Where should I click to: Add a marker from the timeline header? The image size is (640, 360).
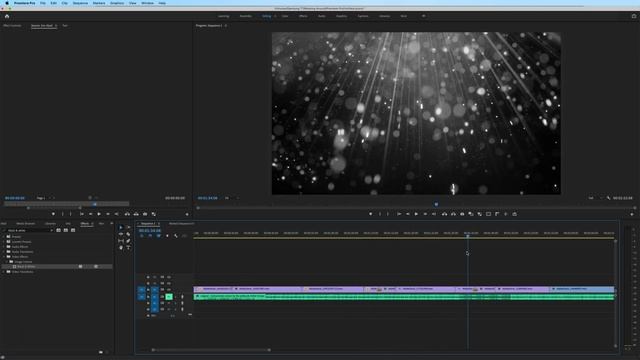167,236
